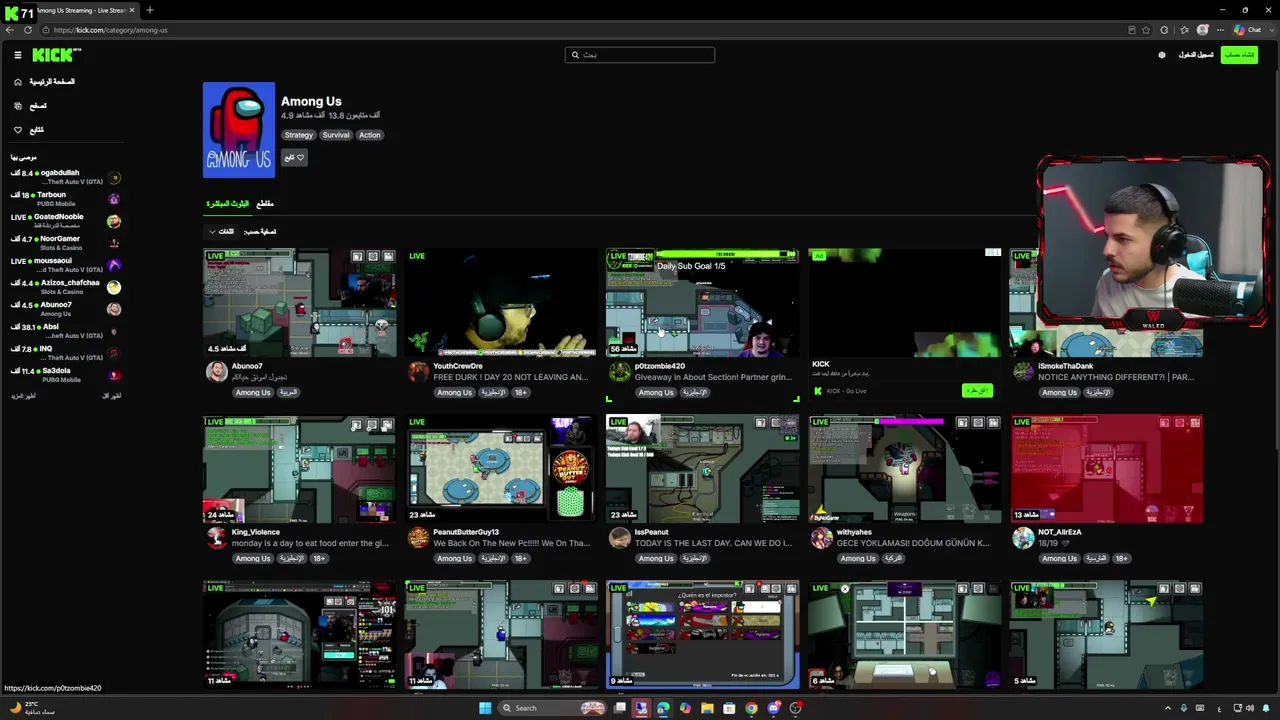
Task: Click the Action tag
Action: coord(370,135)
